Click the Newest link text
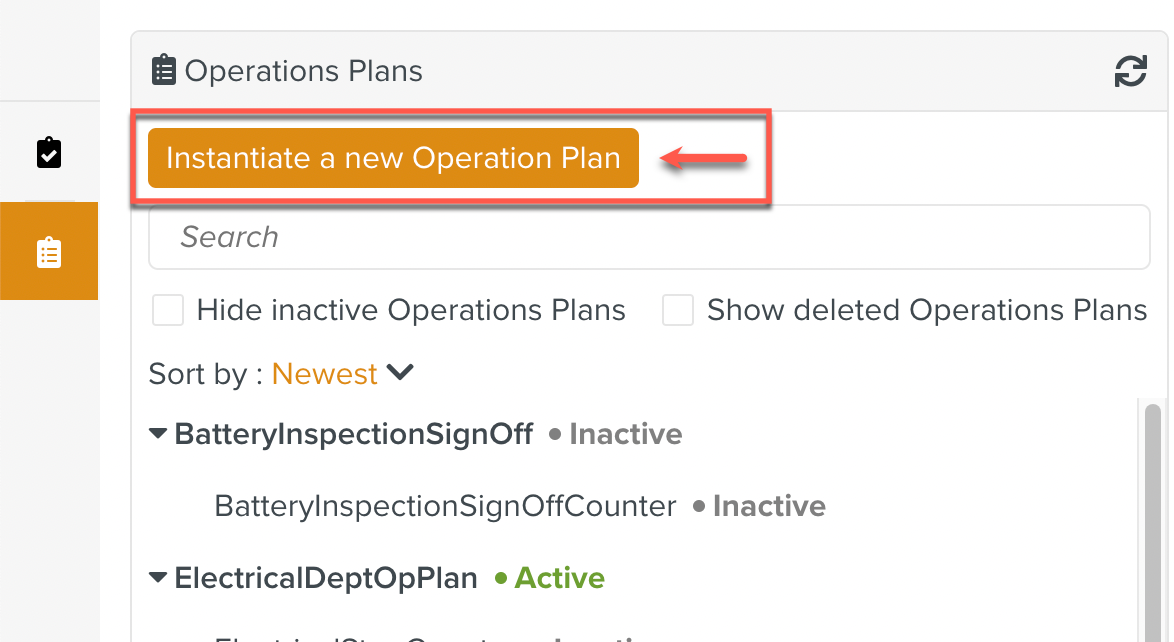1174x642 pixels. [324, 373]
